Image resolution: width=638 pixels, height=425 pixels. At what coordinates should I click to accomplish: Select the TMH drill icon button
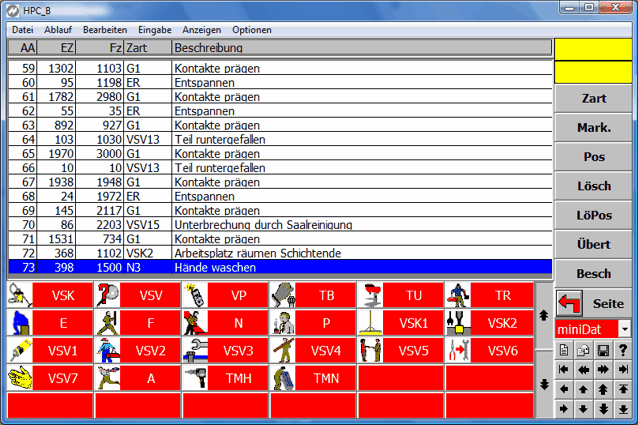click(x=225, y=378)
